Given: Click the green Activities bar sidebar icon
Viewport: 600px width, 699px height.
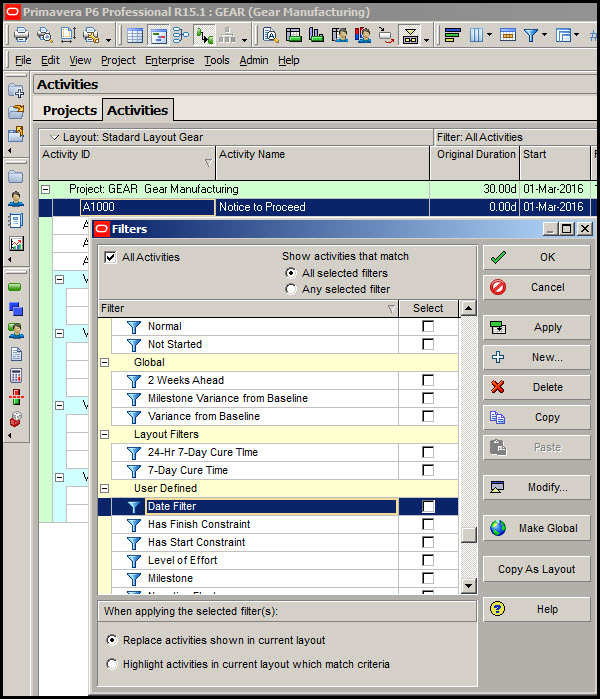Looking at the screenshot, I should tap(15, 287).
